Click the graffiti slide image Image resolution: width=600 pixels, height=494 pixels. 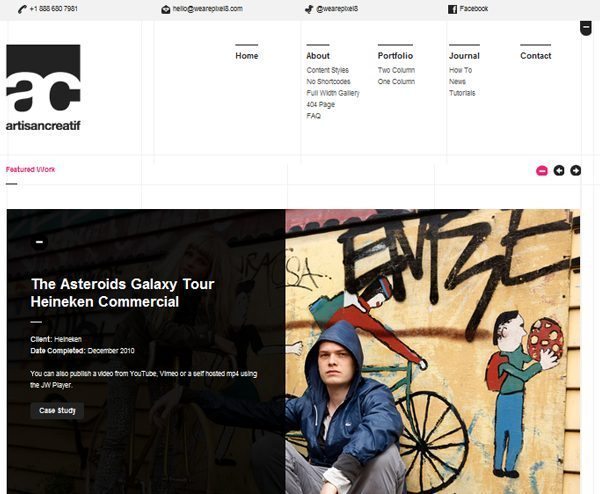tap(432, 351)
